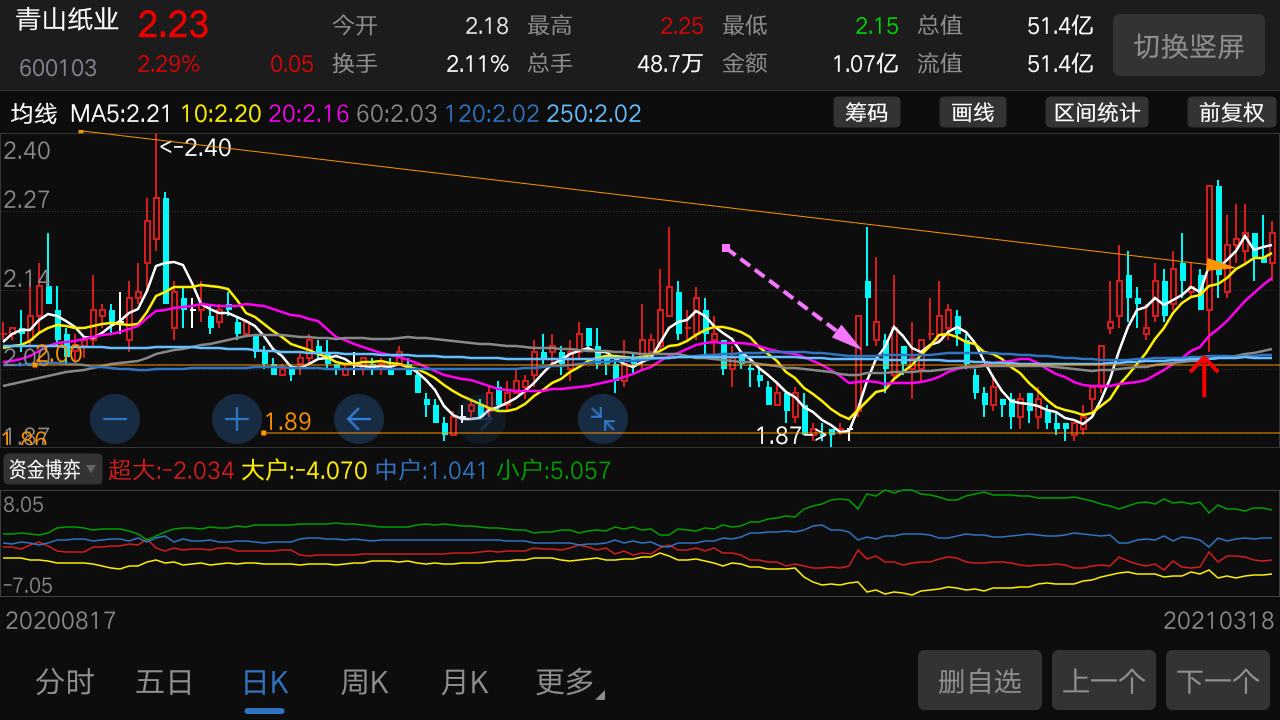Switch to the 五日 tab
Image resolution: width=1280 pixels, height=720 pixels.
[x=164, y=683]
